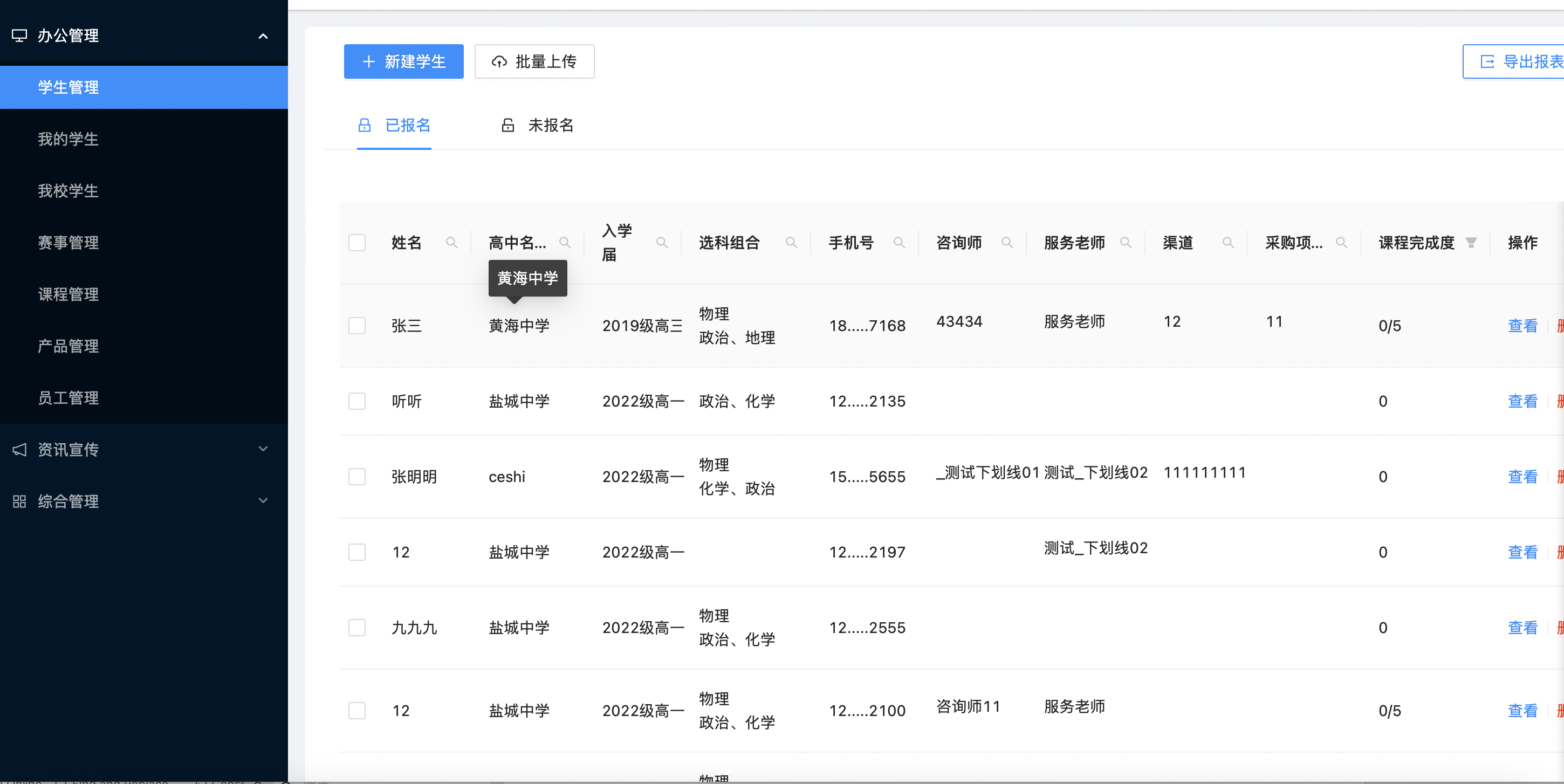Switch to the 未报名 tab
This screenshot has width=1564, height=784.
click(537, 126)
